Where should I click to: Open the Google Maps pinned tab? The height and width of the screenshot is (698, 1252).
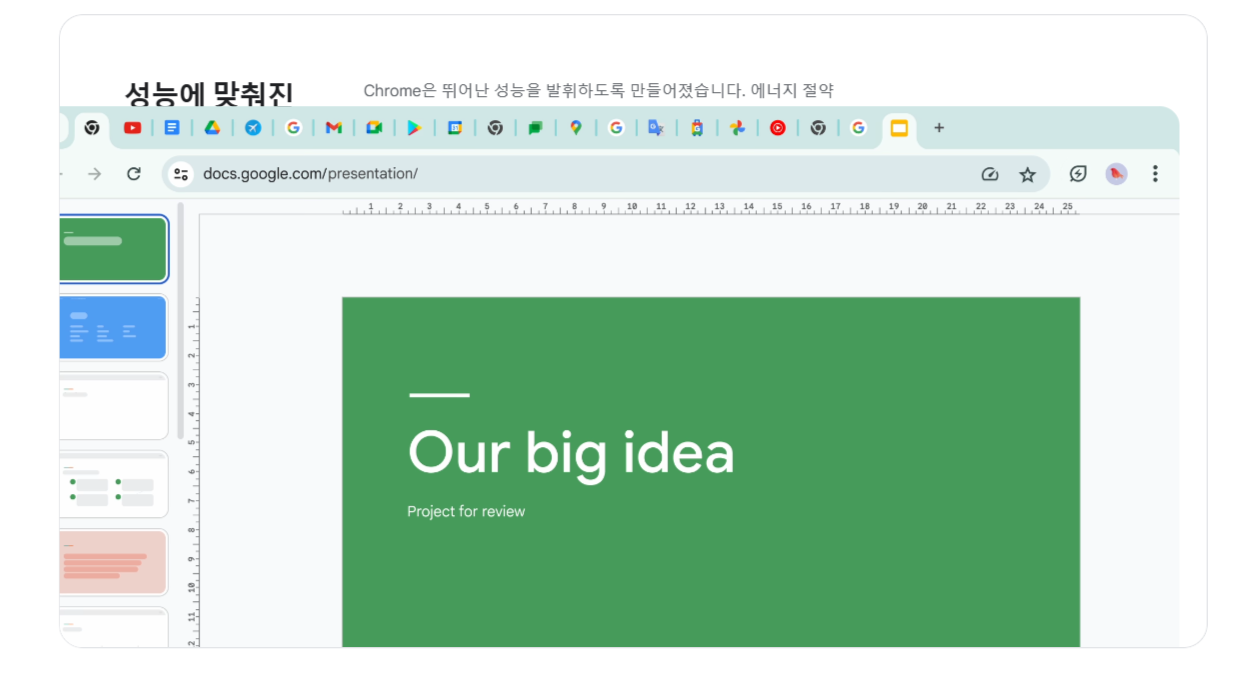point(575,128)
